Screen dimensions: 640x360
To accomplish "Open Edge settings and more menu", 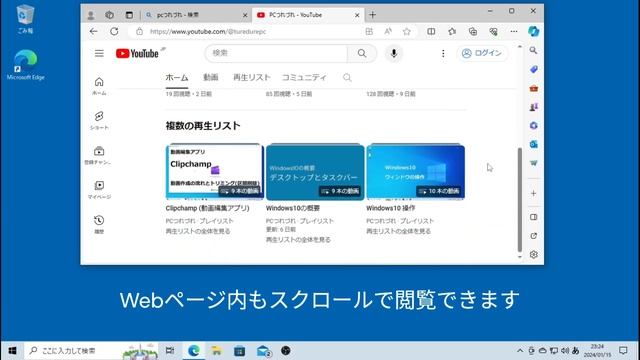I will pyautogui.click(x=514, y=31).
